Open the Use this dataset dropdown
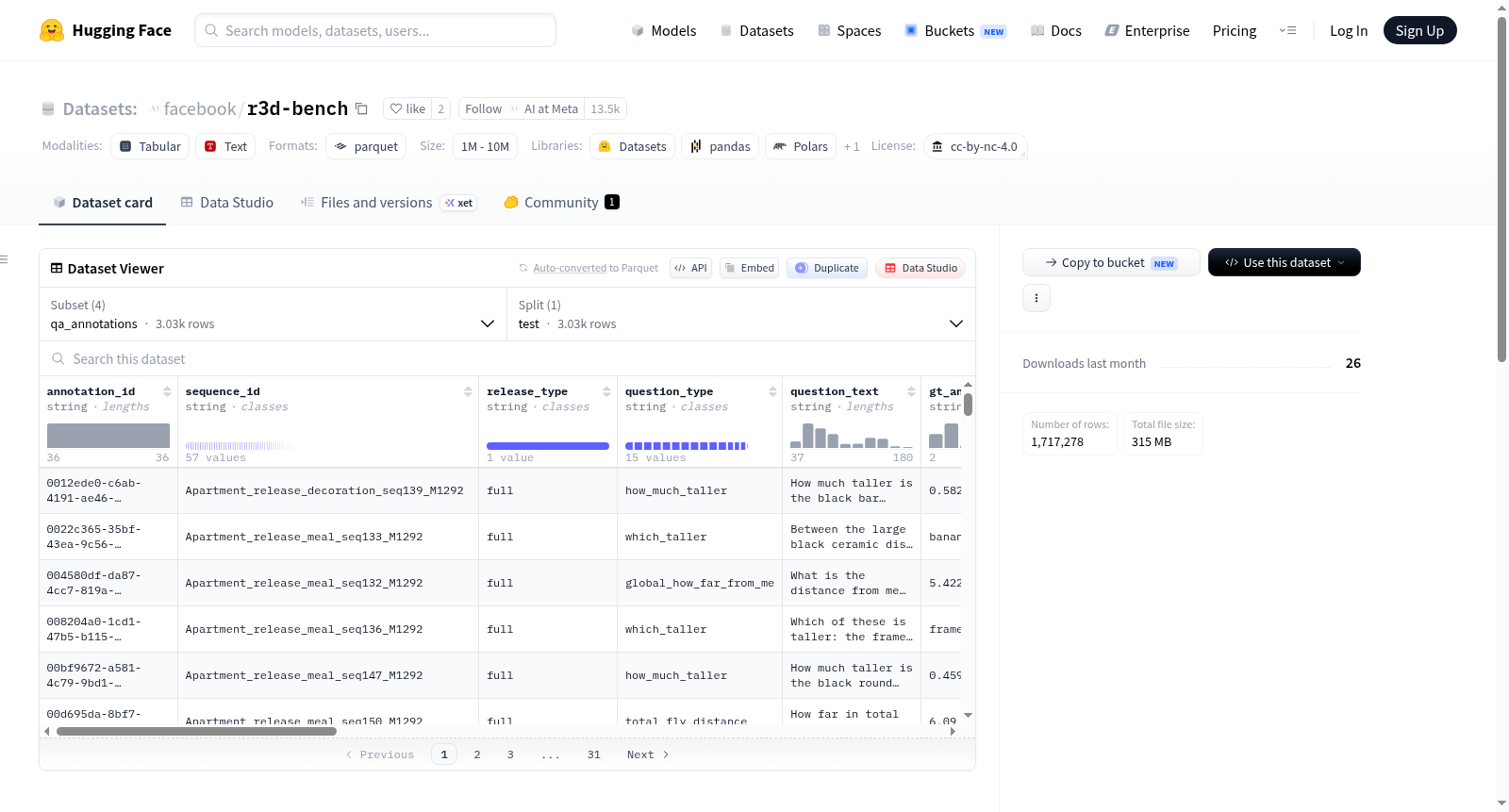Viewport: 1509px width, 812px height. tap(1284, 262)
